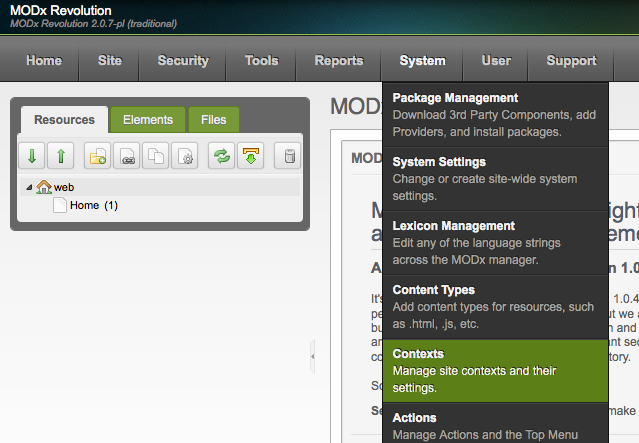Viewport: 639px width, 443px height.
Task: Open the Tools menu
Action: tap(262, 60)
